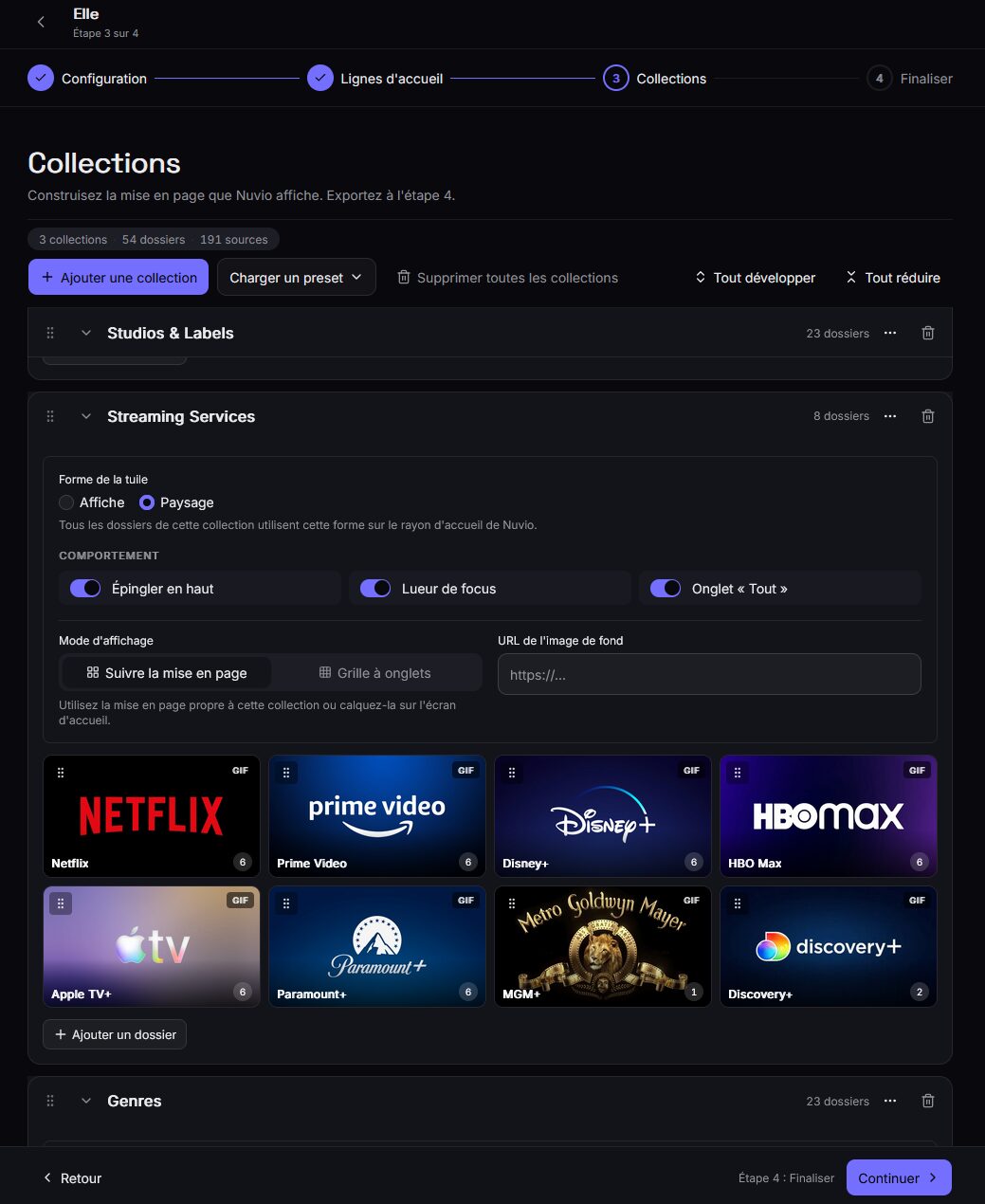
Task: Jump to Finaliser step
Action: point(910,79)
